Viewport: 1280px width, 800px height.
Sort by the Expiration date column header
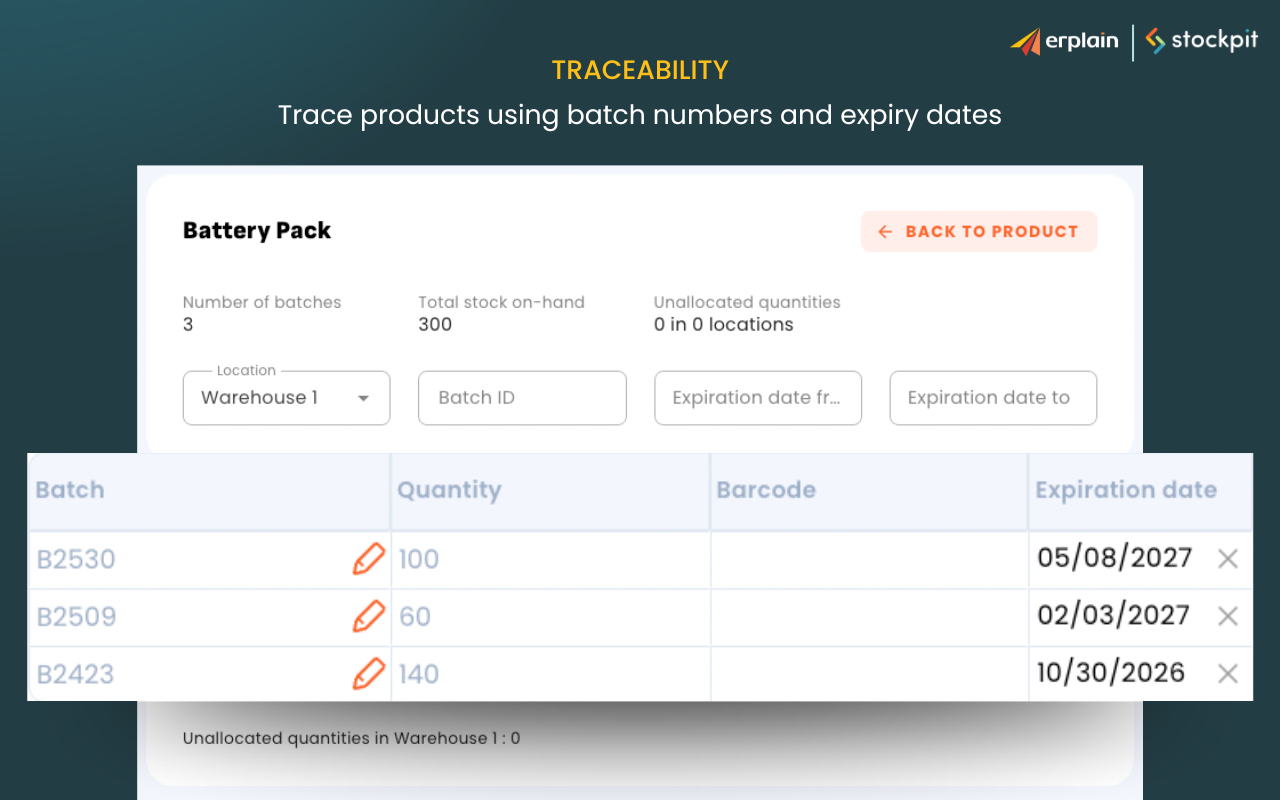click(x=1126, y=490)
